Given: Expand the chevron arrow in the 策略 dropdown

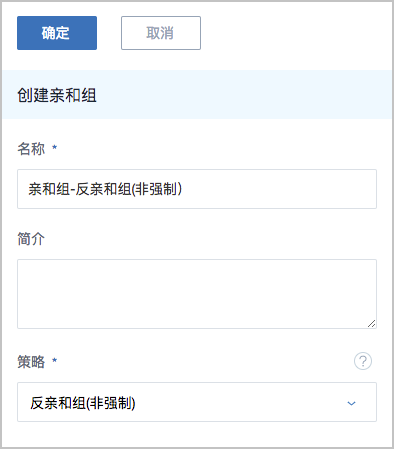Looking at the screenshot, I should click(x=351, y=403).
